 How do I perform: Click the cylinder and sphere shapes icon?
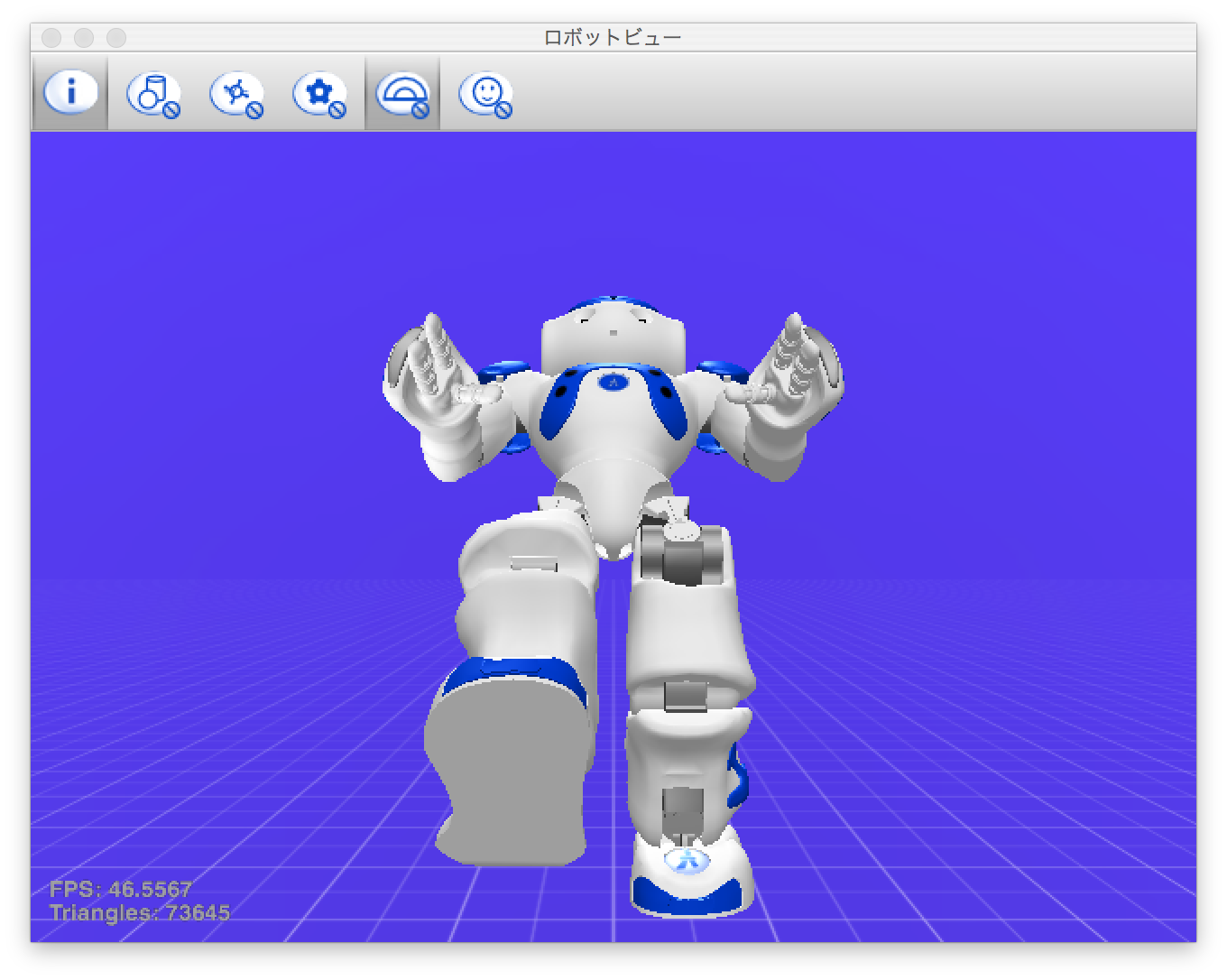coord(153,94)
